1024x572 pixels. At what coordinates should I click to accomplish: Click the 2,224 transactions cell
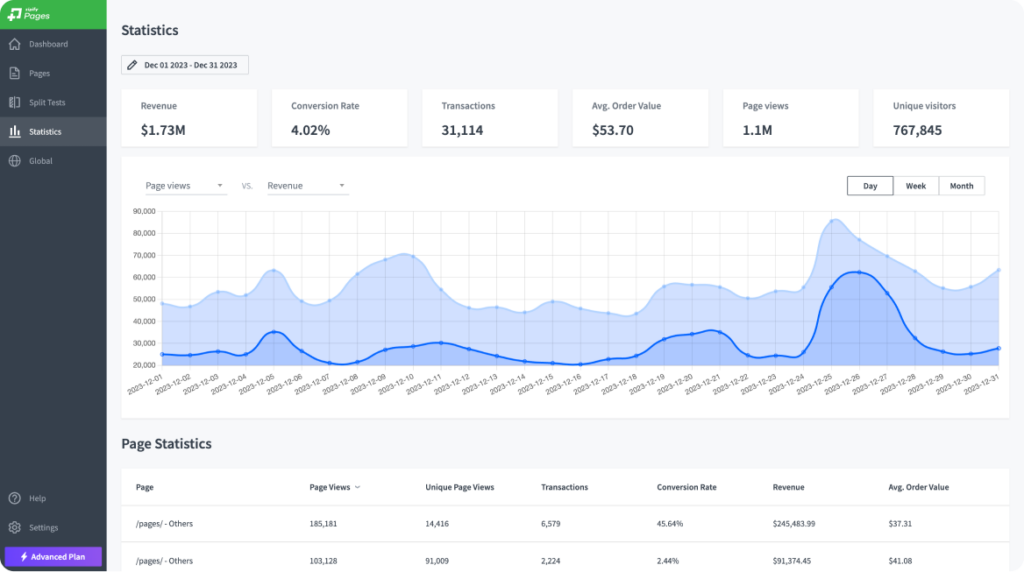pyautogui.click(x=551, y=561)
